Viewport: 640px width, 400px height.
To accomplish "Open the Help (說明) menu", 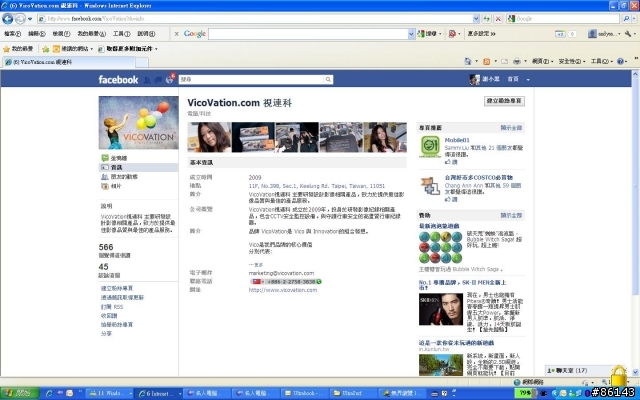I will pos(146,34).
